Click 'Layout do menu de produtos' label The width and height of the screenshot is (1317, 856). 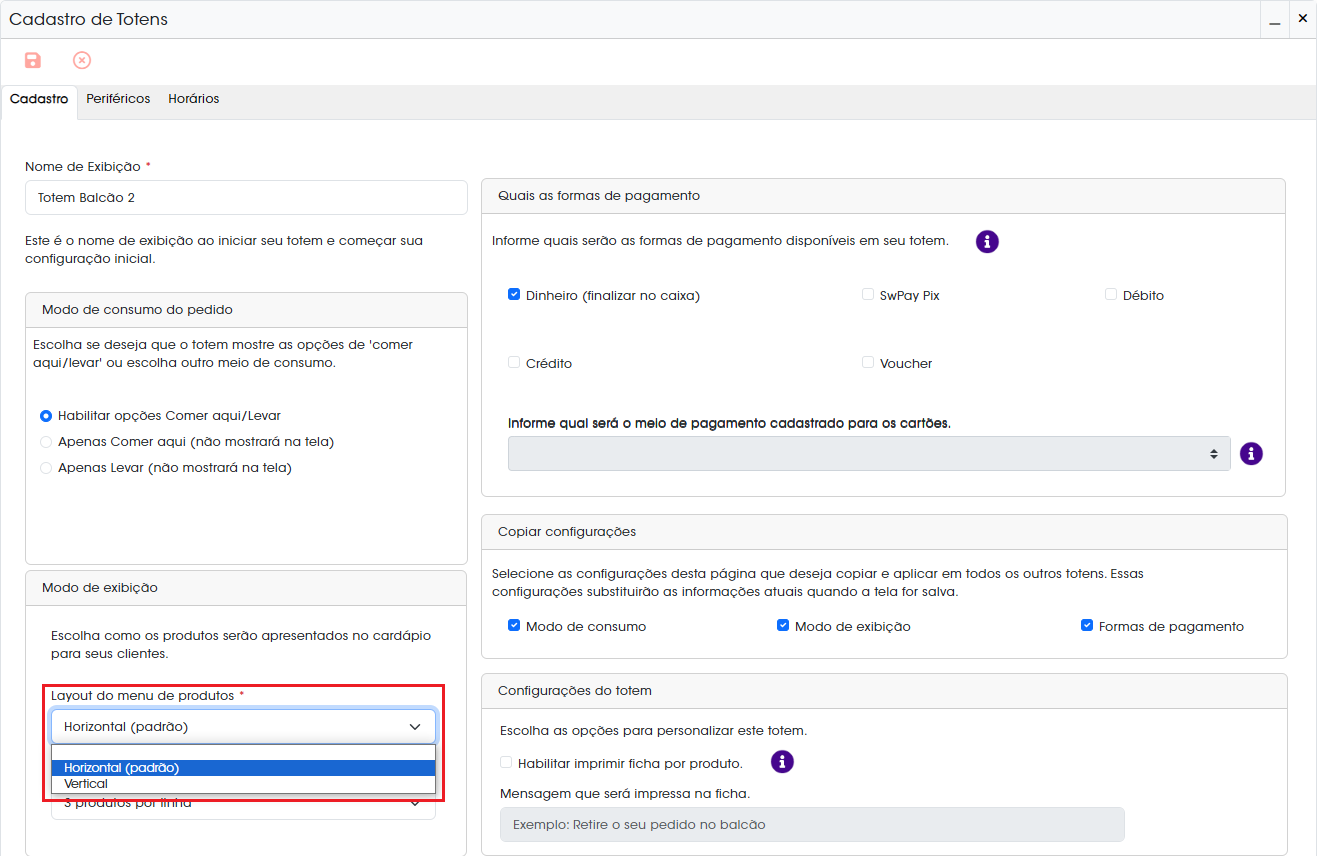click(143, 695)
